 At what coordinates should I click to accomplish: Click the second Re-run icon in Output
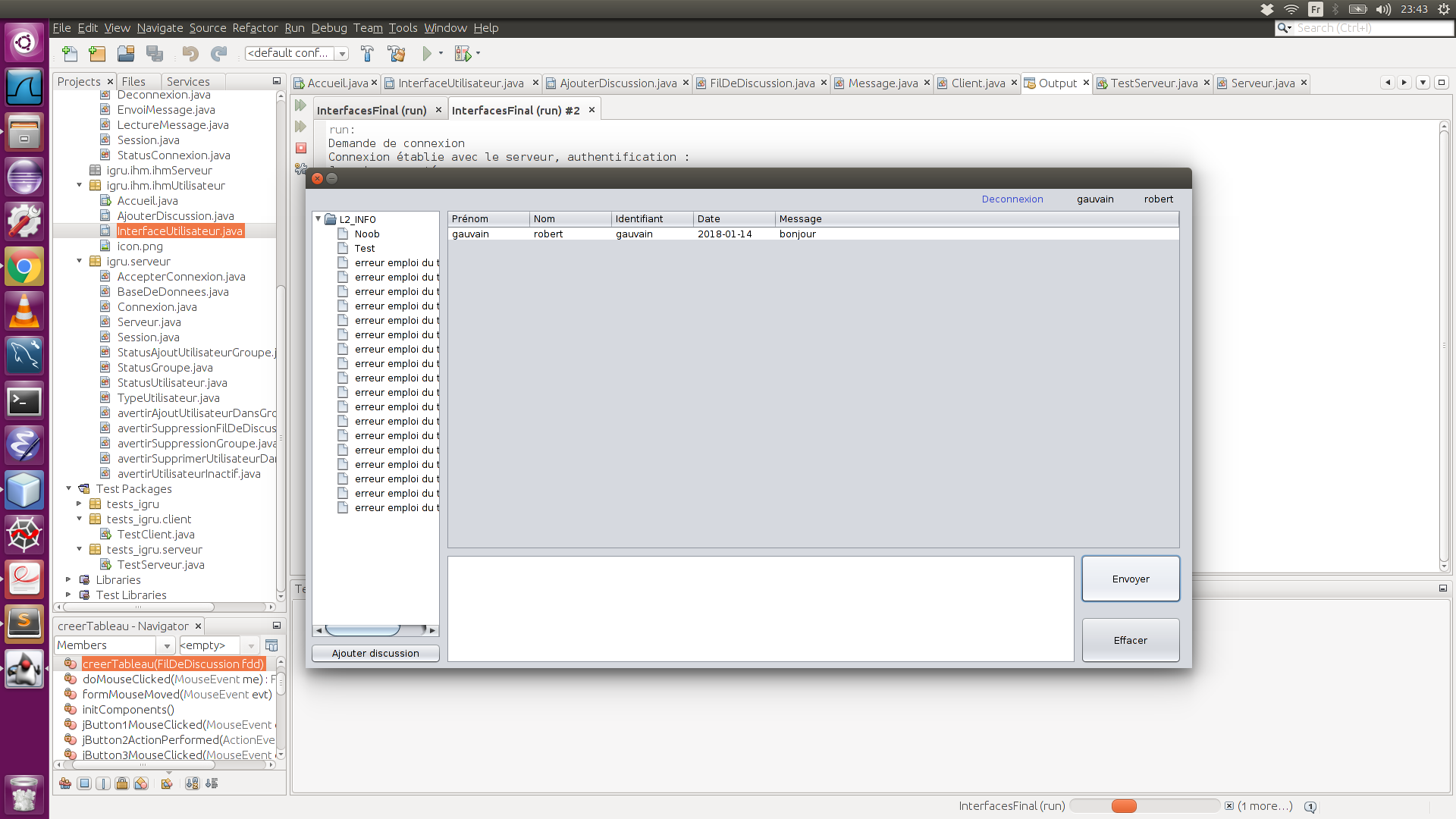[301, 127]
